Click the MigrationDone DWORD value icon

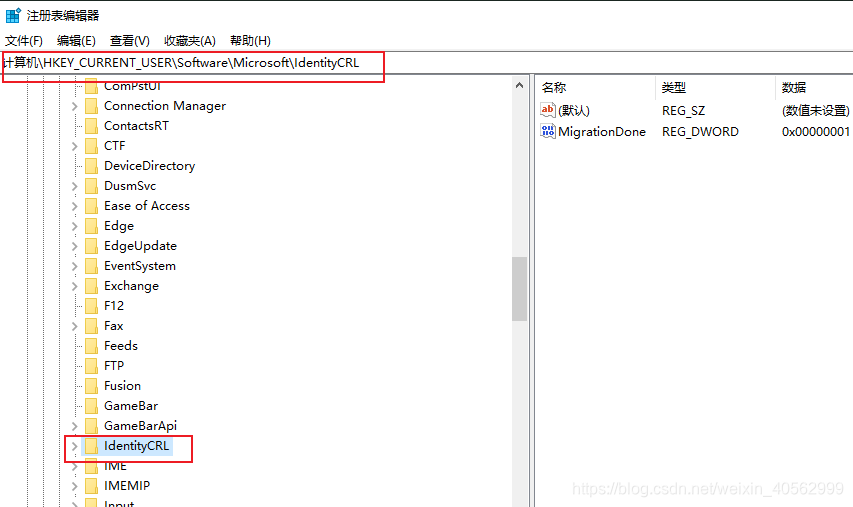click(548, 131)
